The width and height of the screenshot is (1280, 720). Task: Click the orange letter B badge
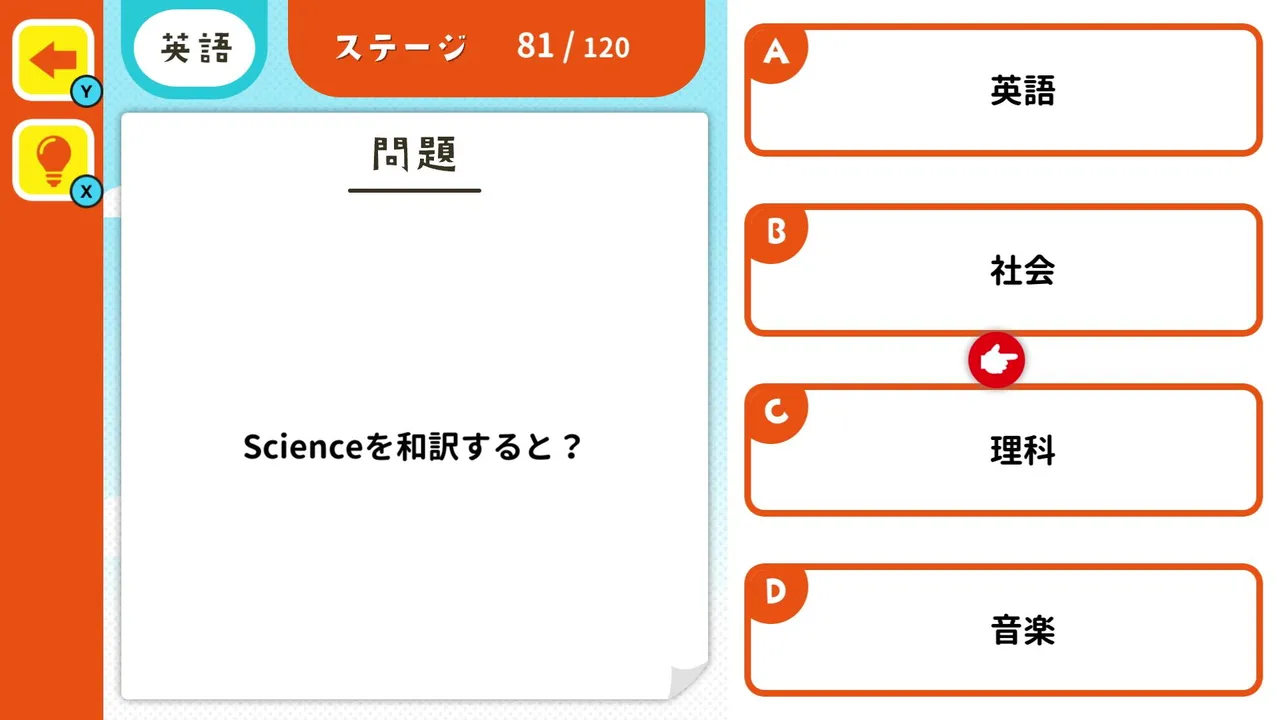click(x=776, y=233)
